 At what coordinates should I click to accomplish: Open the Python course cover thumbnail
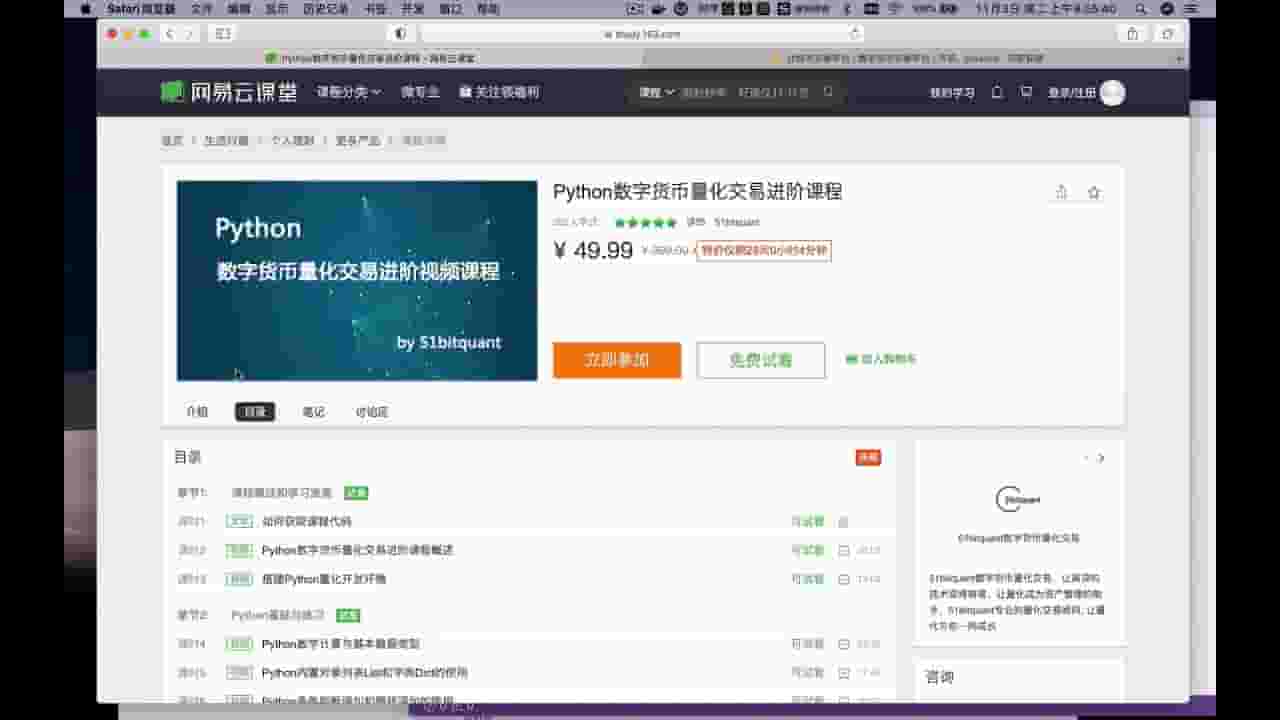pos(357,281)
